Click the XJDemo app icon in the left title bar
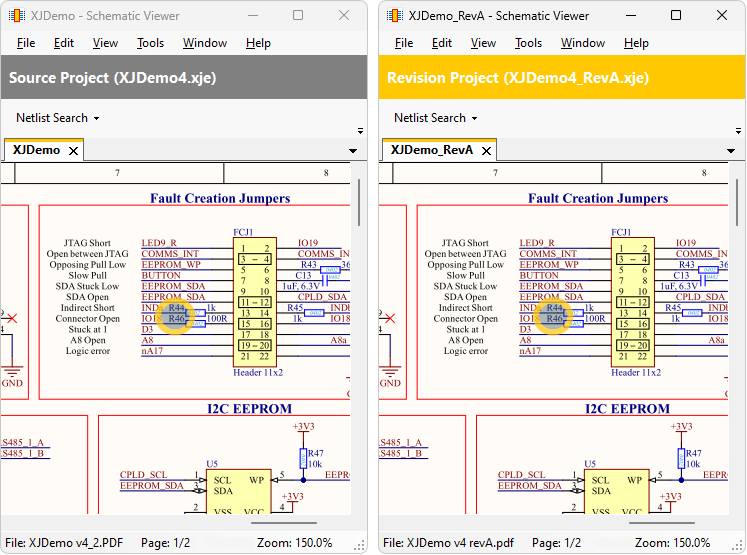Image resolution: width=747 pixels, height=555 pixels. click(17, 16)
